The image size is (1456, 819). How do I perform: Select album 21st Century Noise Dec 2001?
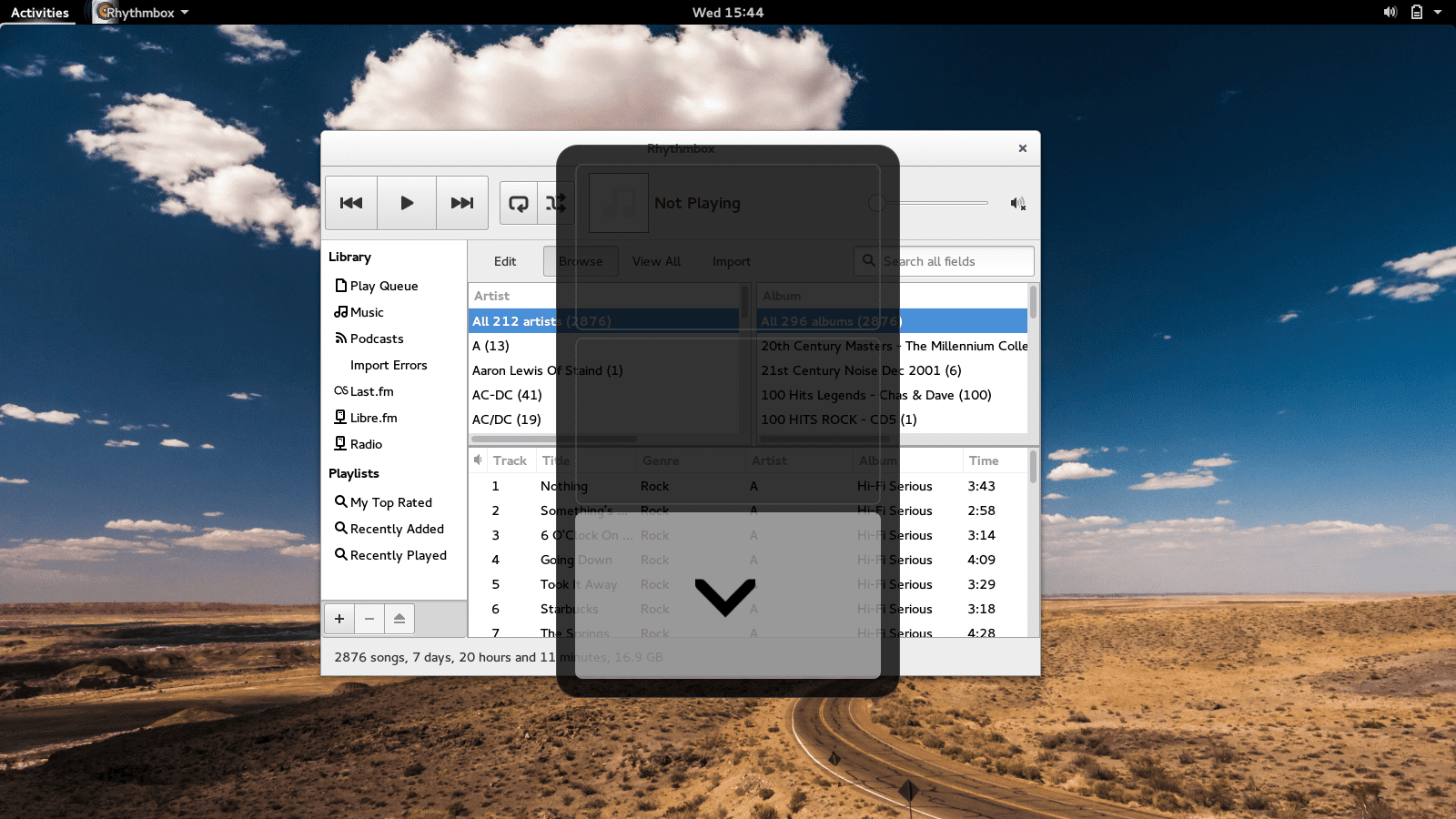pyautogui.click(x=892, y=370)
